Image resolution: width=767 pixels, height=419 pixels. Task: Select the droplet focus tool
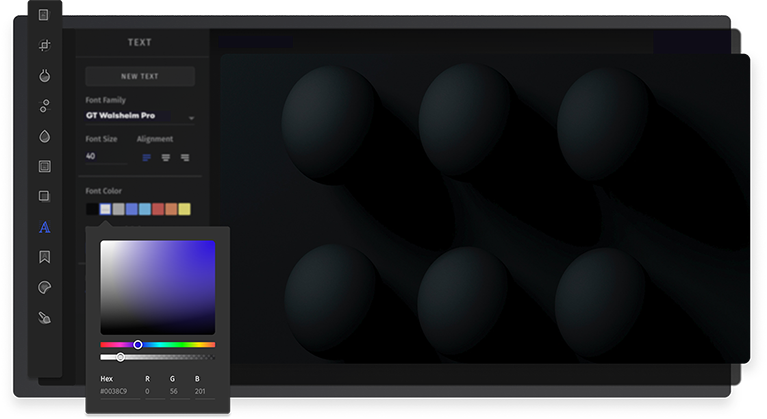[x=45, y=136]
